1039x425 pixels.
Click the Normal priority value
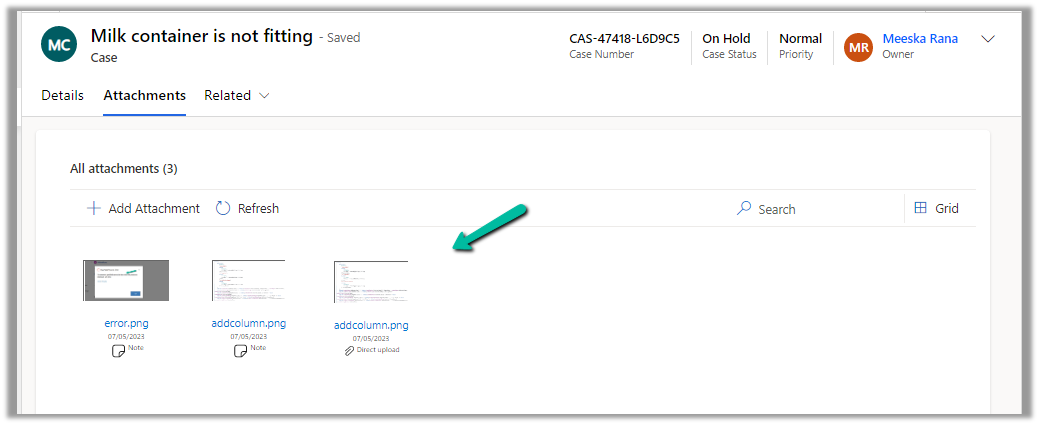point(800,38)
